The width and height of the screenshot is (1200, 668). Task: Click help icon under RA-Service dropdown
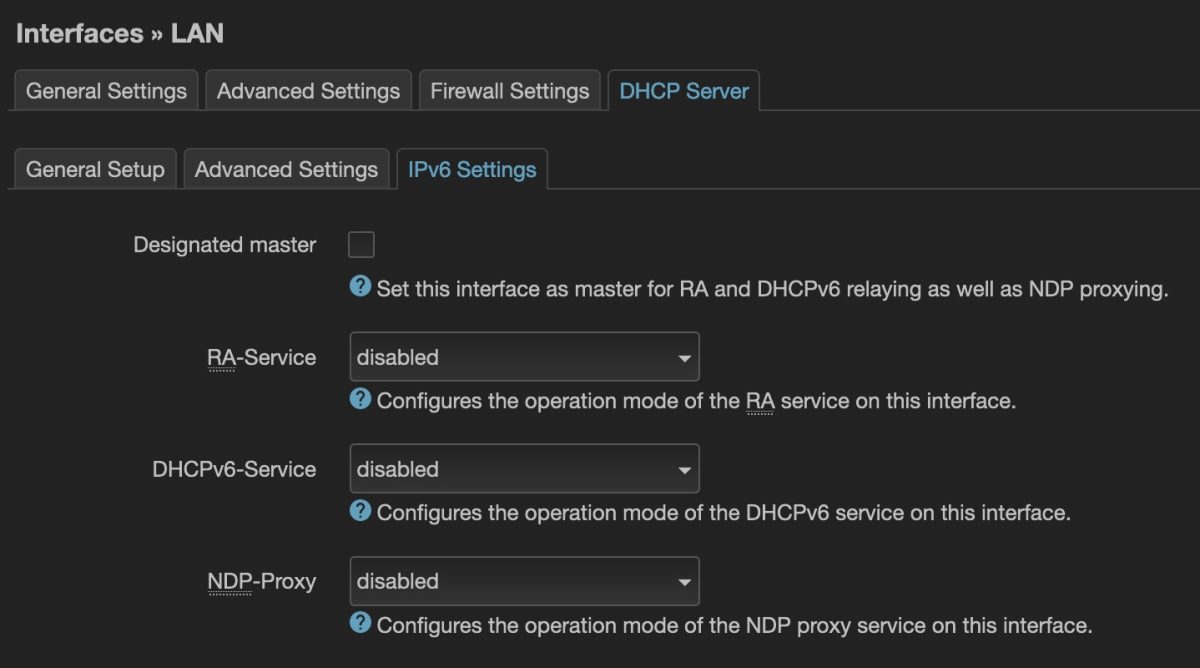point(360,400)
